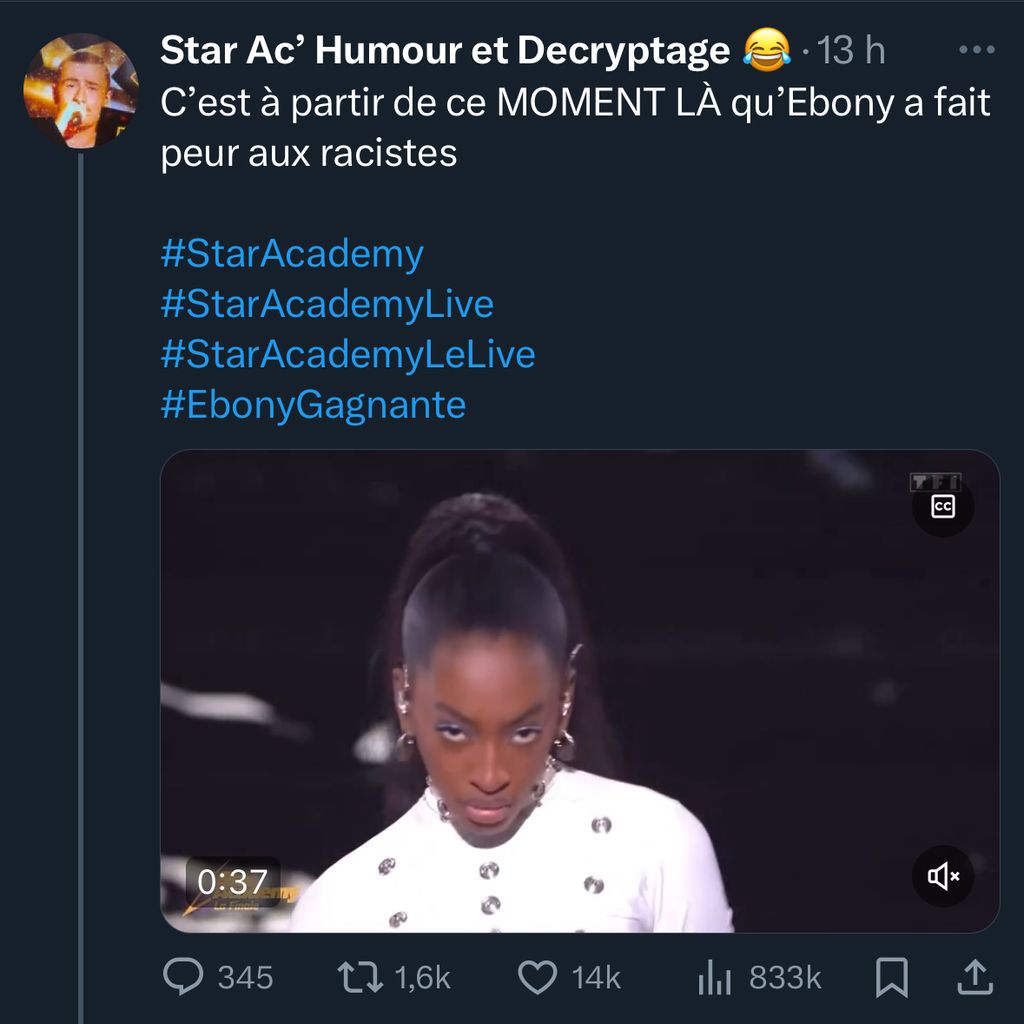This screenshot has width=1024, height=1024.
Task: Select the #StarAcademyLeLive hashtag
Action: [x=348, y=355]
